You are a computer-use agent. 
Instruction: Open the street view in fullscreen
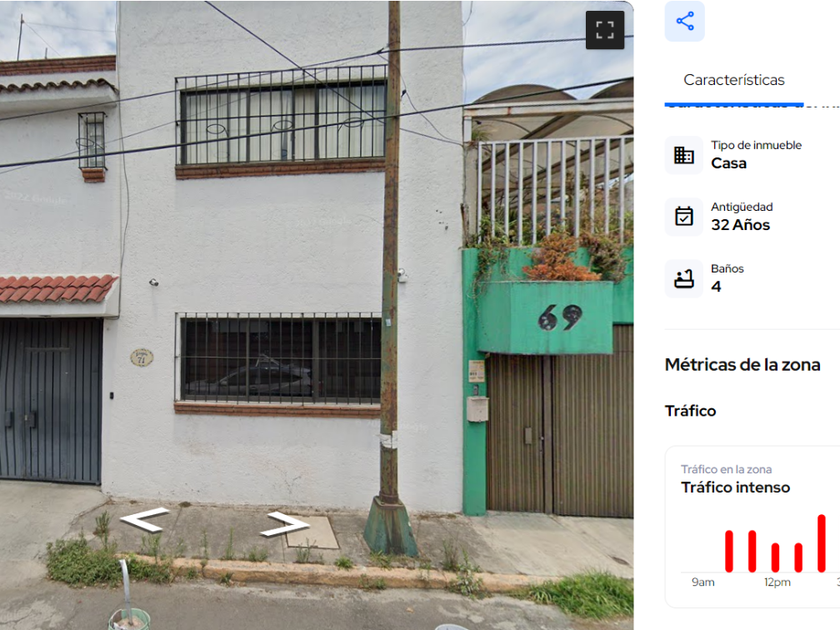[x=605, y=30]
